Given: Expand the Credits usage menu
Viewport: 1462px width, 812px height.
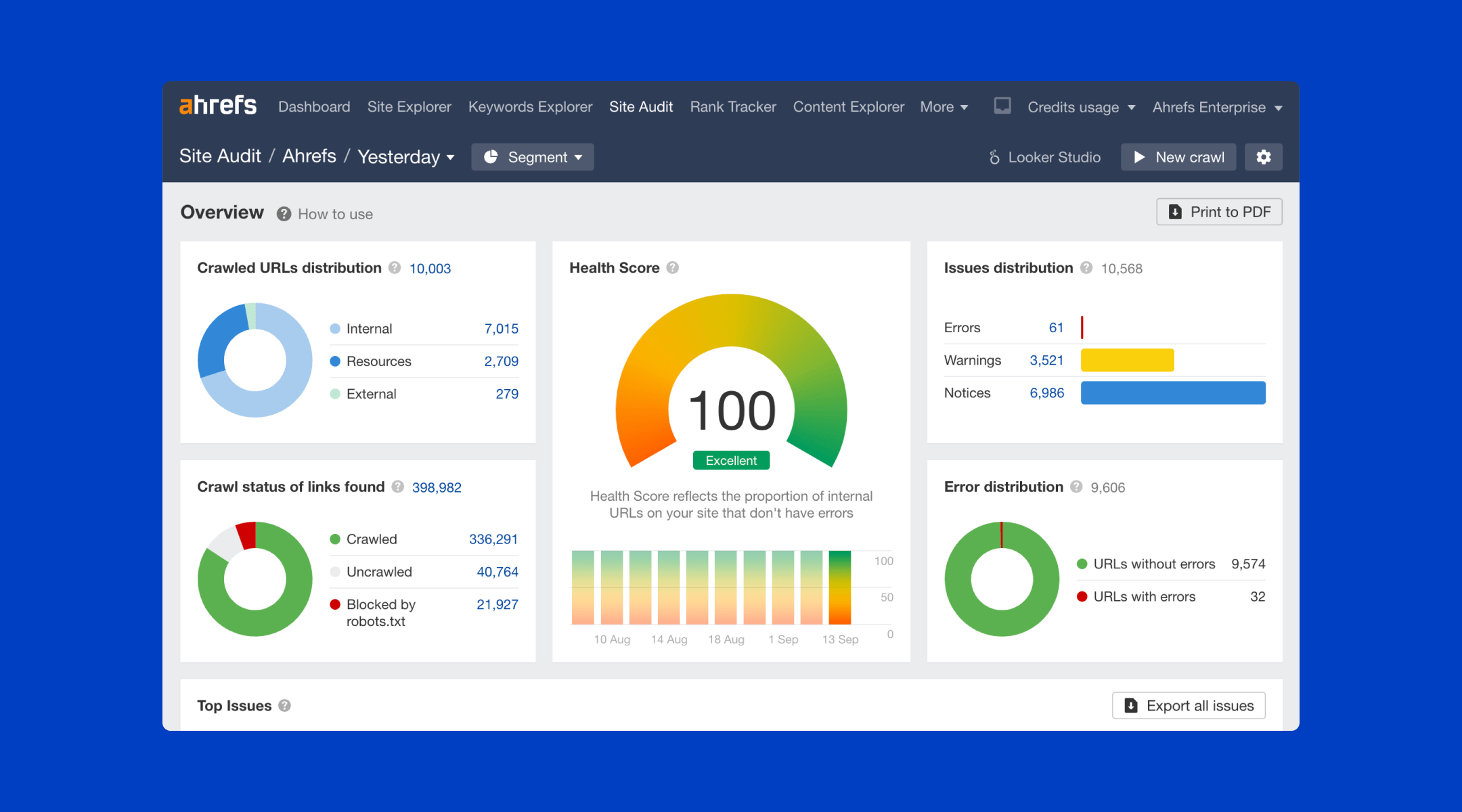Looking at the screenshot, I should (x=1081, y=108).
